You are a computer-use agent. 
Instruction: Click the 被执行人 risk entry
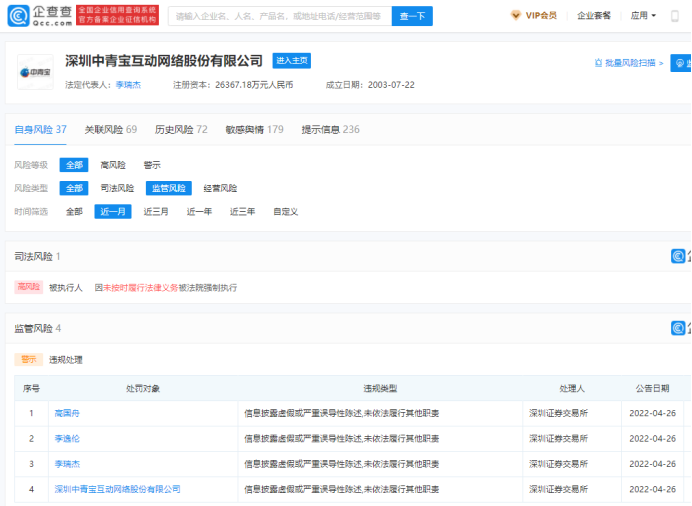coord(66,288)
